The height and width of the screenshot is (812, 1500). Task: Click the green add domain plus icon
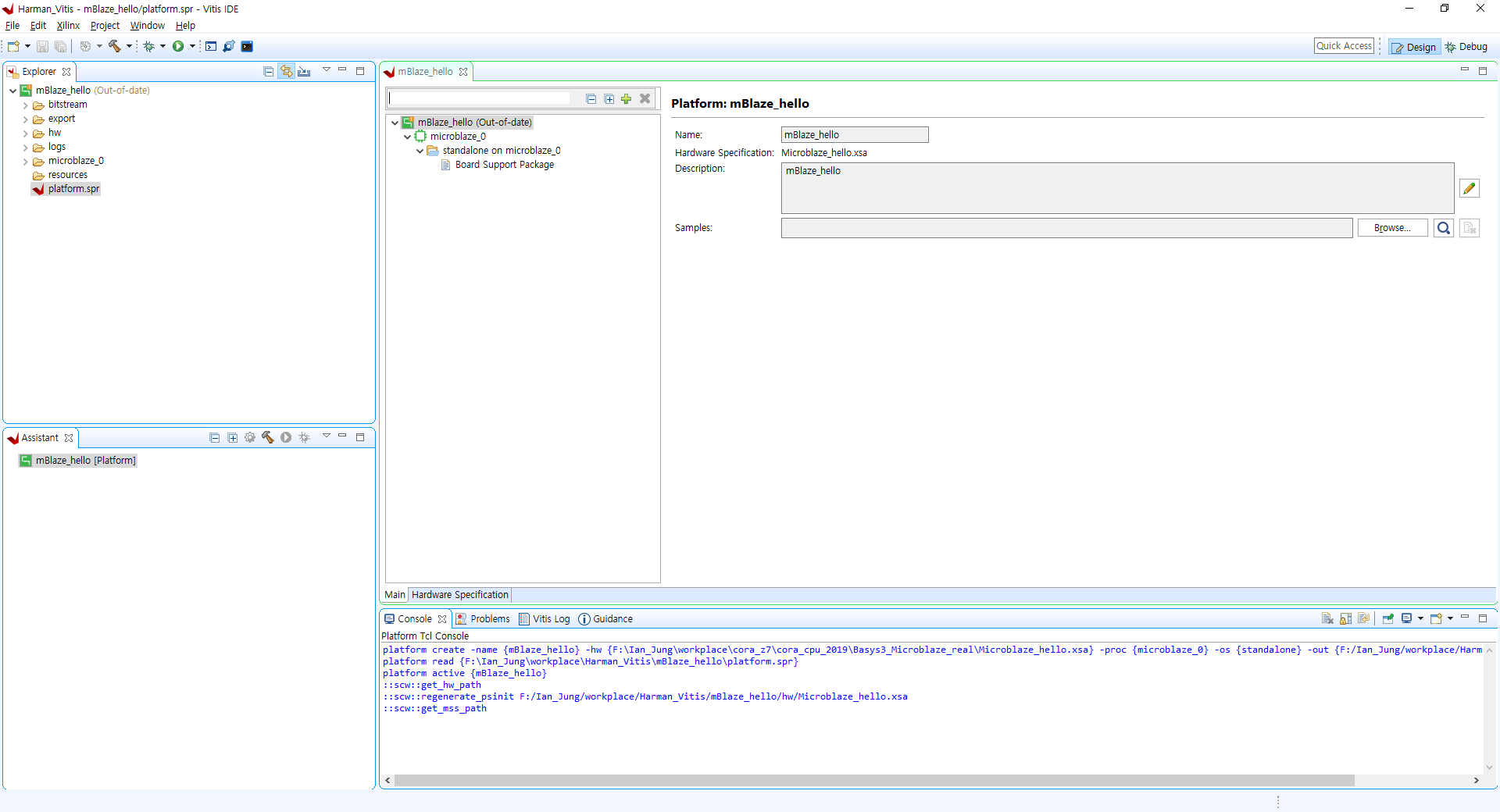[627, 99]
